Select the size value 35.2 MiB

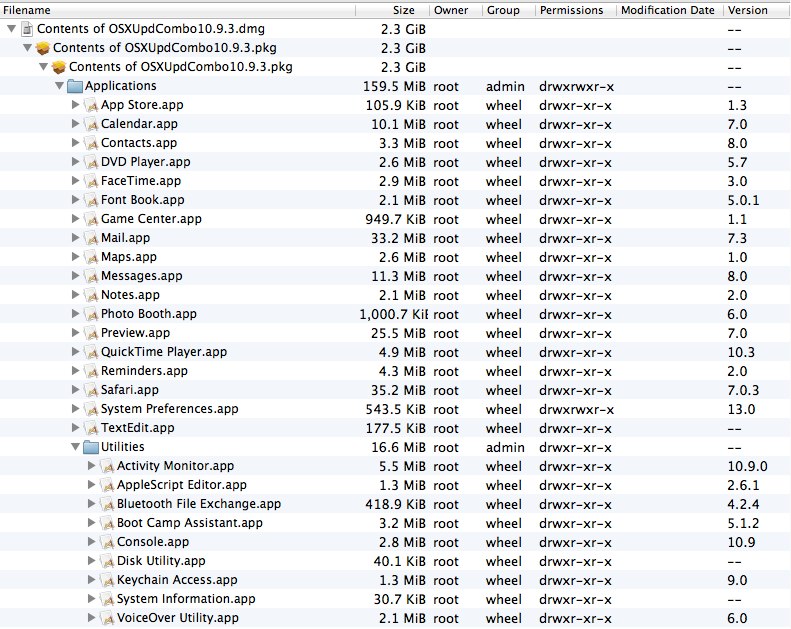click(398, 390)
